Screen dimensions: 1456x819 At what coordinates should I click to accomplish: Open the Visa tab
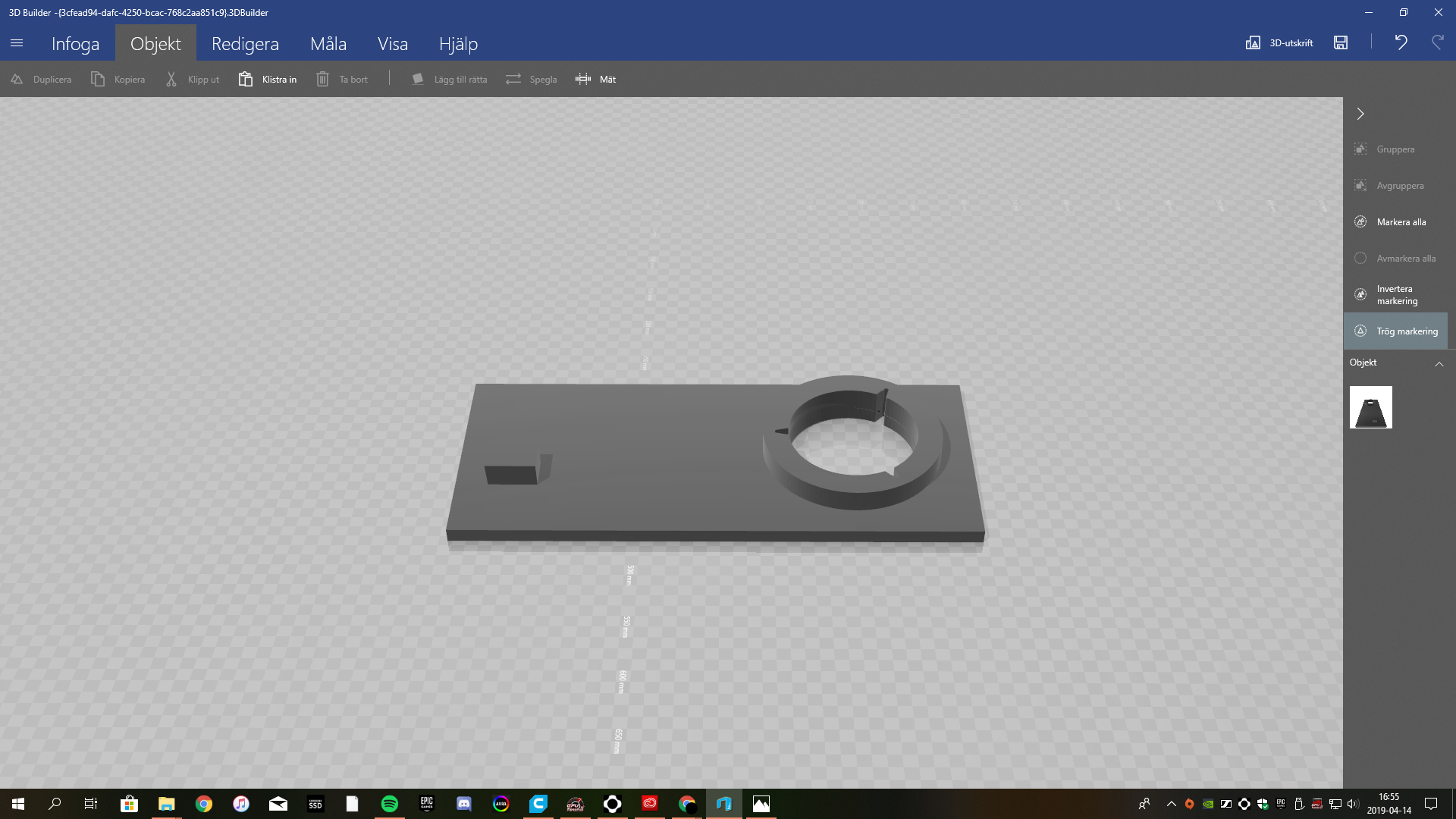pos(393,43)
